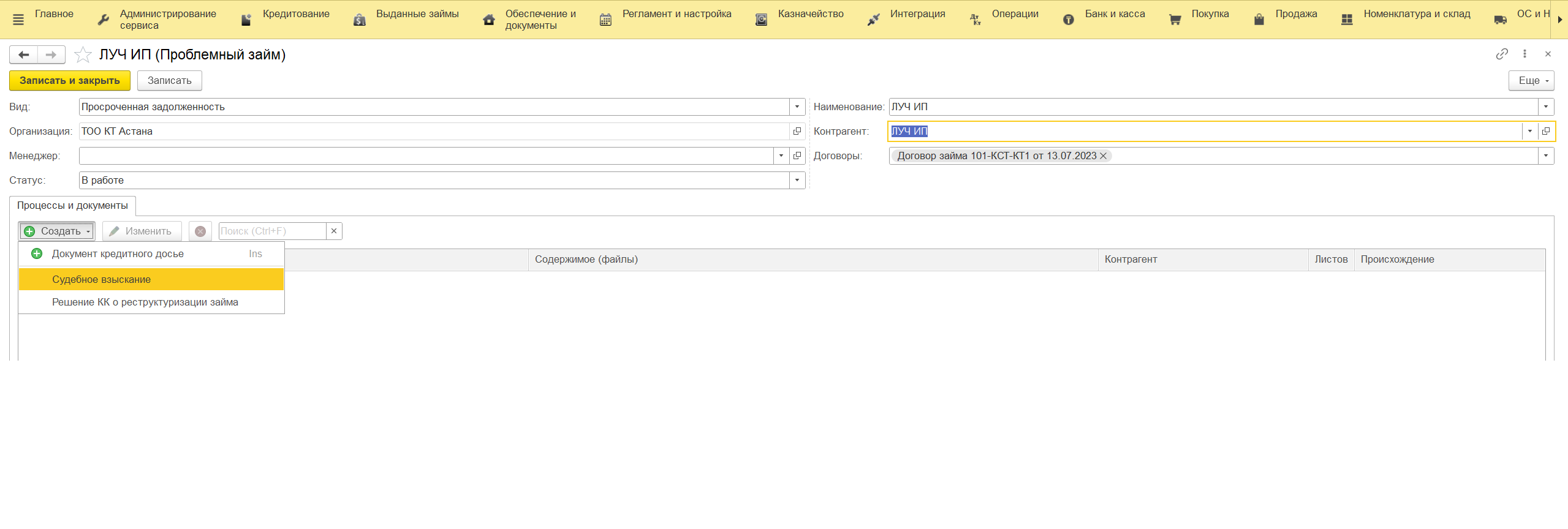Screen dimensions: 1568x529
Task: Click the forward navigation arrow
Action: pyautogui.click(x=51, y=55)
